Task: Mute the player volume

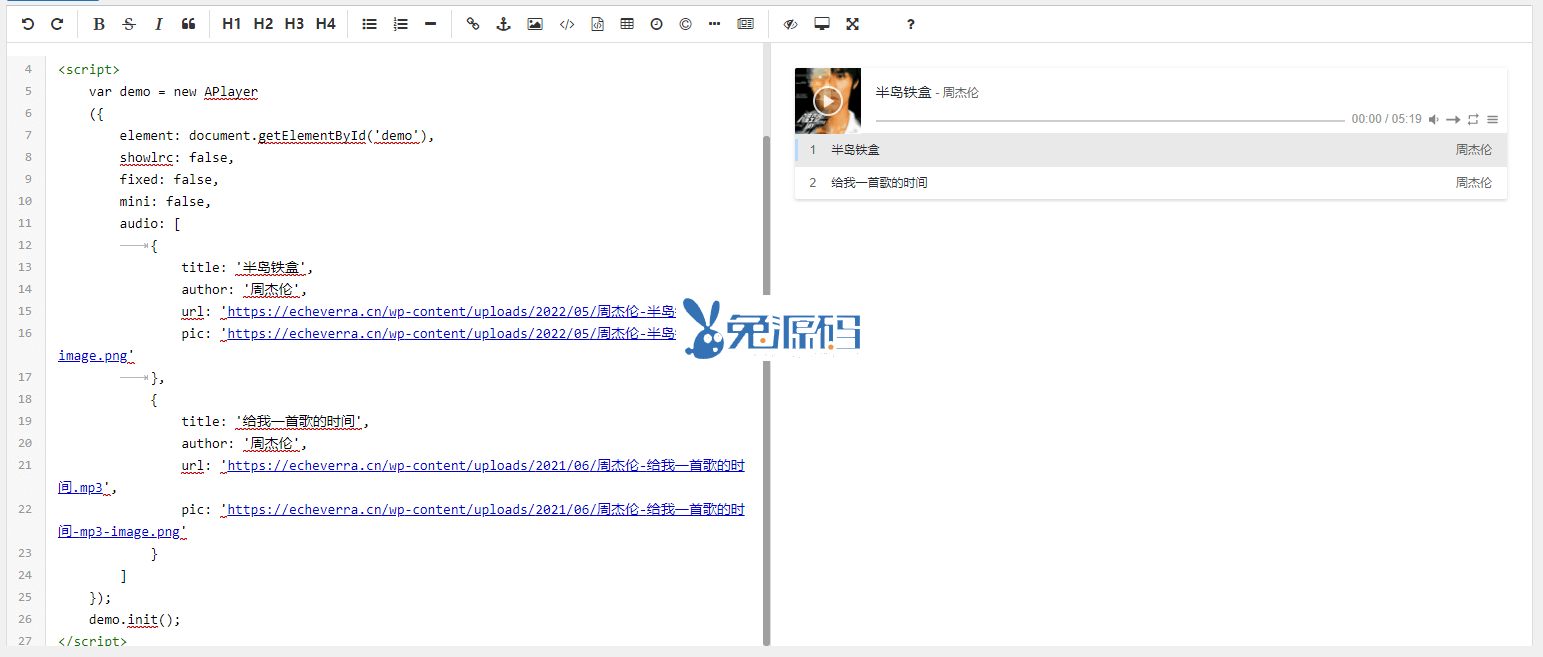Action: 1434,120
